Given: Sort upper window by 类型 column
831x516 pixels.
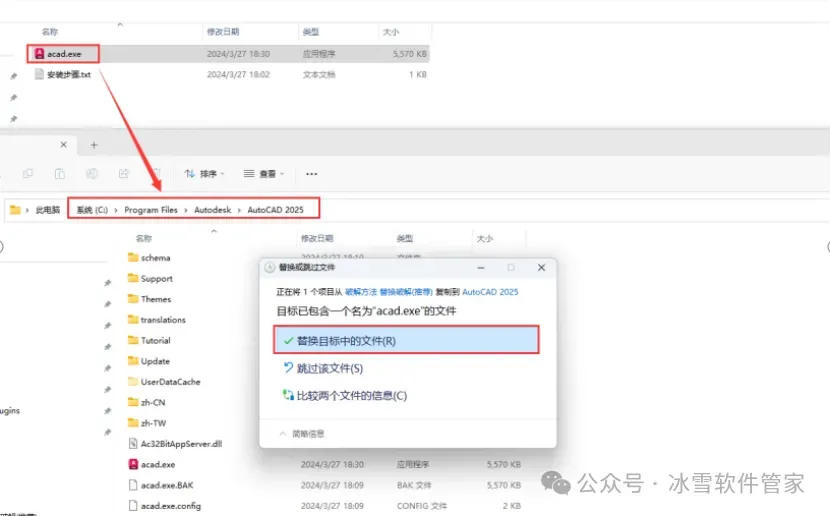Looking at the screenshot, I should pos(311,32).
